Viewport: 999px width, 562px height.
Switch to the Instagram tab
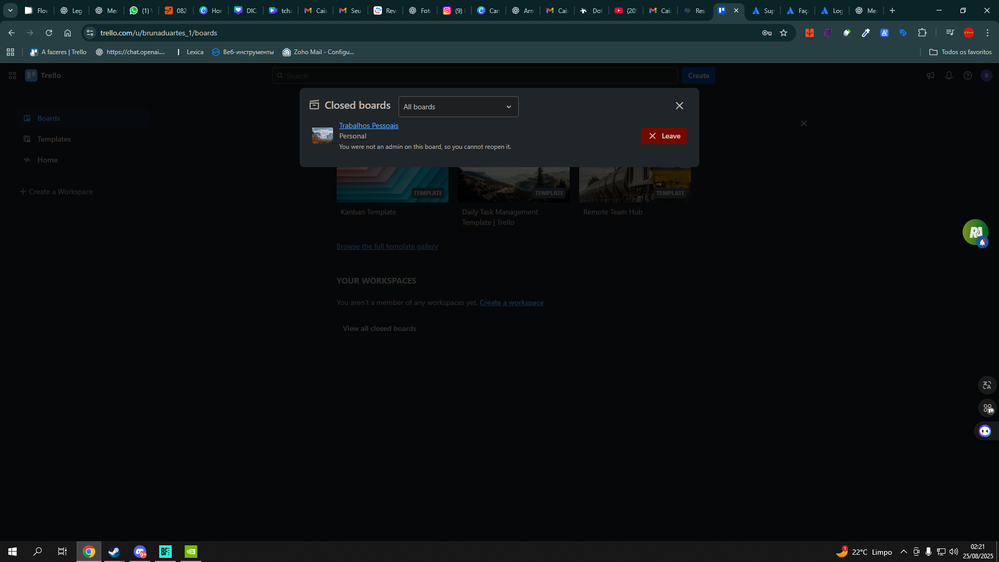pos(453,10)
